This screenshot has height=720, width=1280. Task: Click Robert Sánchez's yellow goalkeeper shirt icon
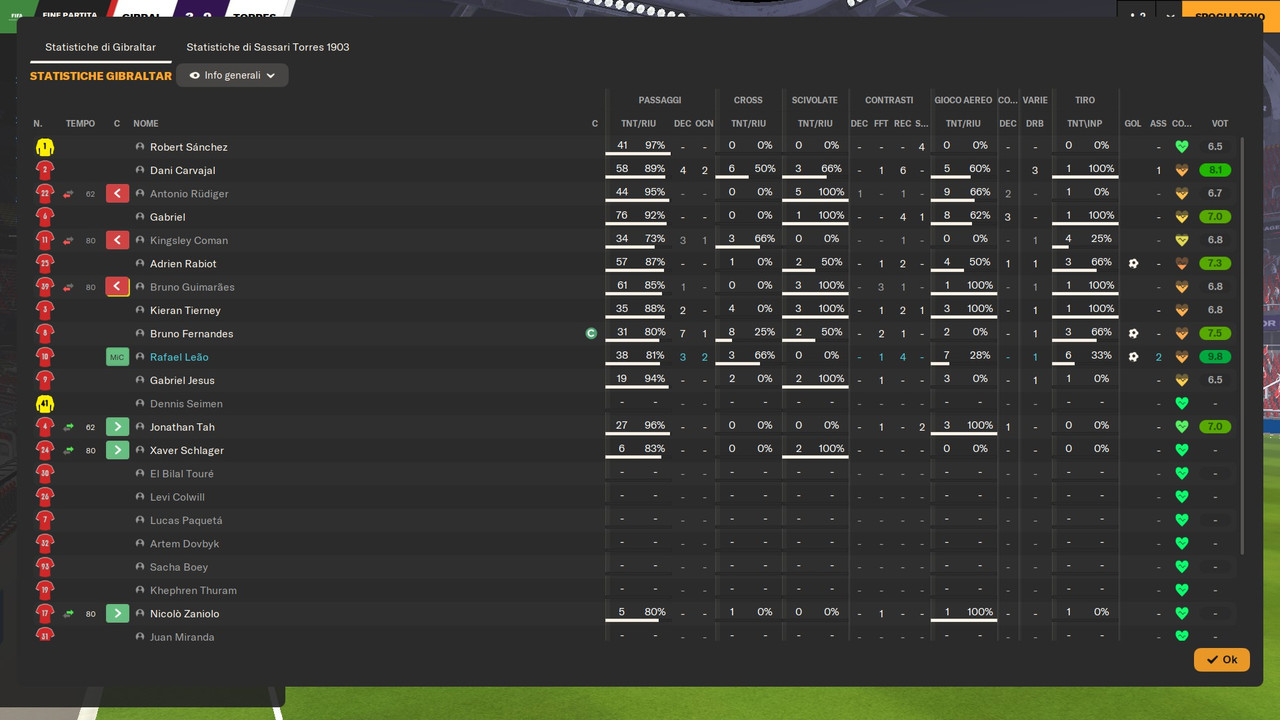pyautogui.click(x=44, y=147)
